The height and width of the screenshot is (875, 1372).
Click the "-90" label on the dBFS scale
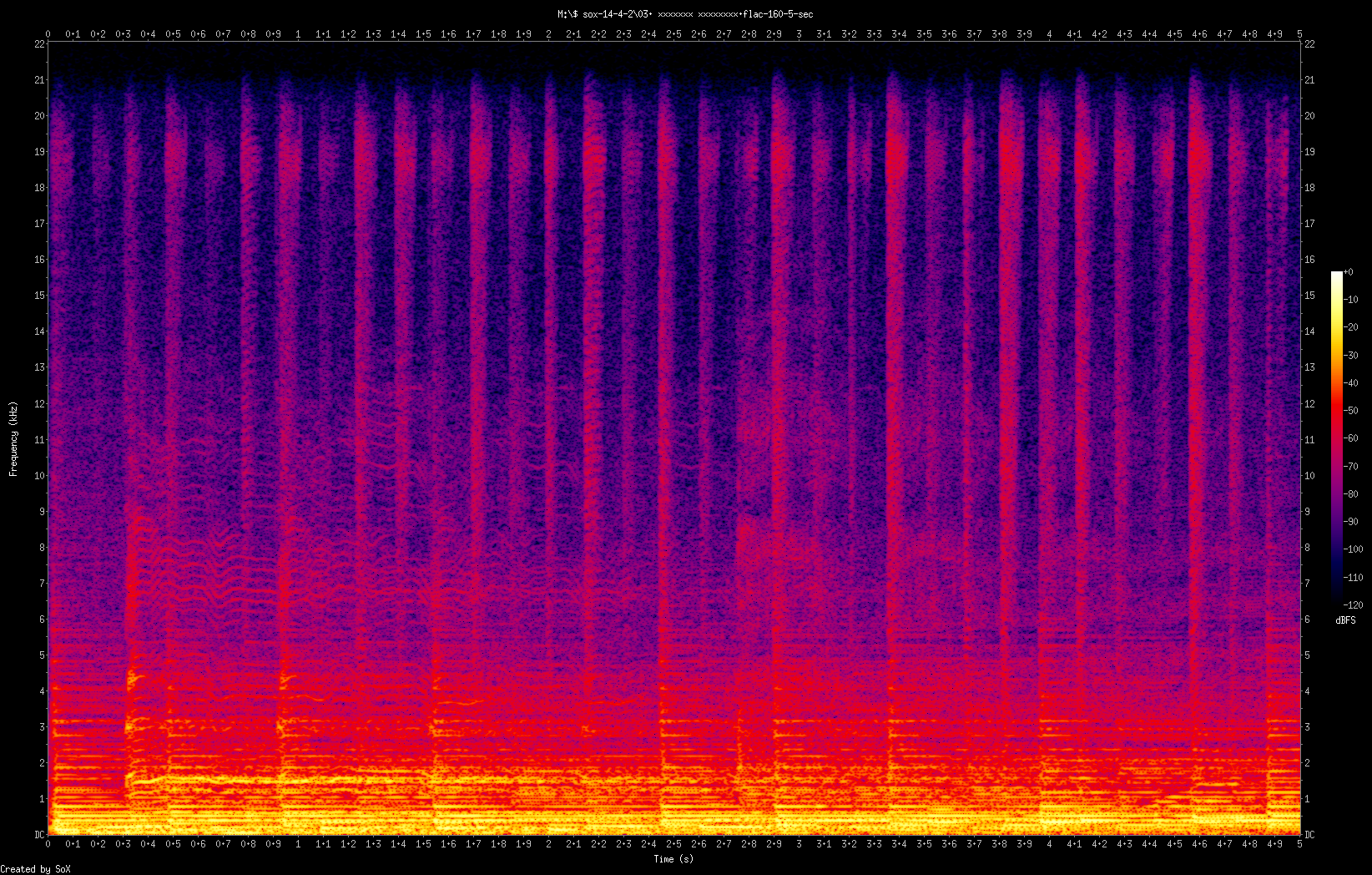click(1351, 522)
